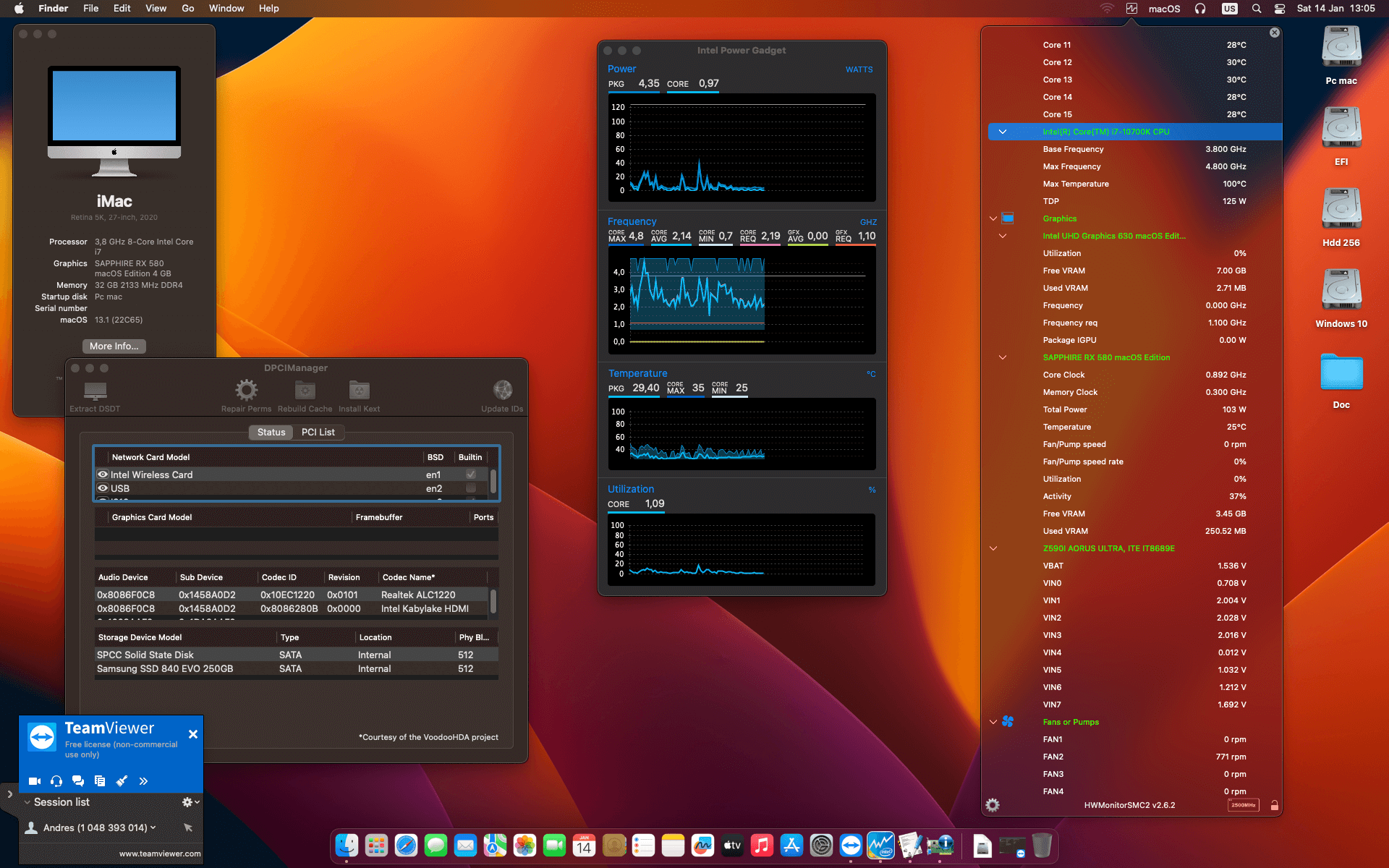Click Repair Perms gear icon in DPCIManager

click(x=246, y=391)
